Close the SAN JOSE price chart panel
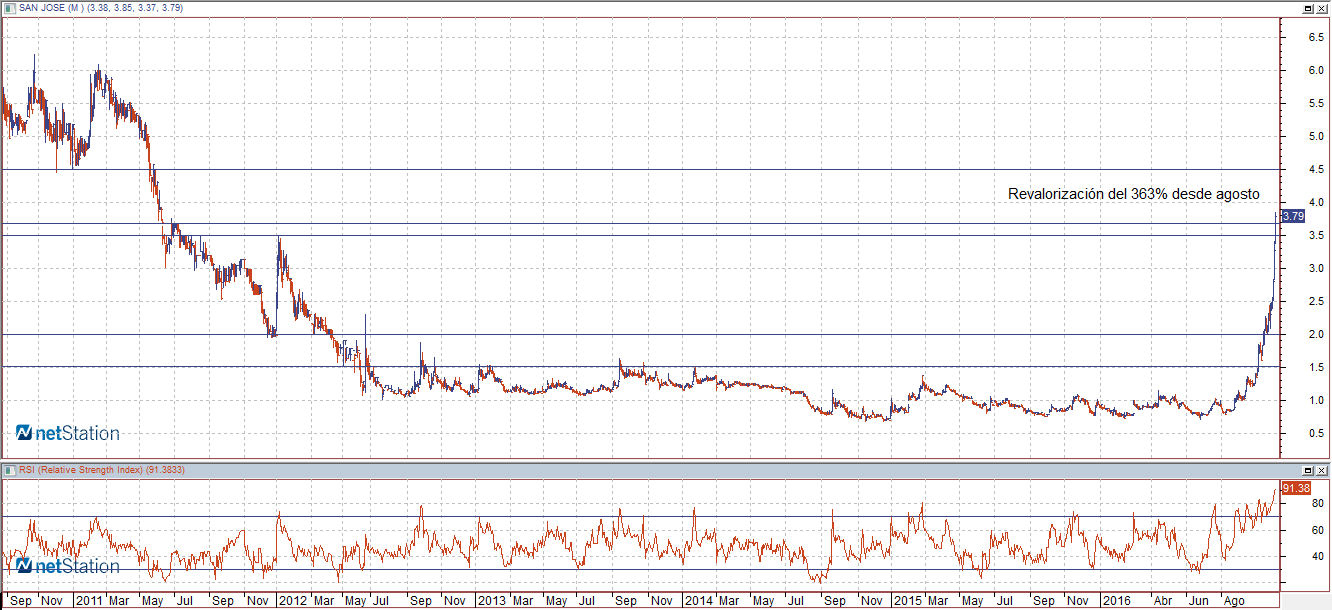This screenshot has height=610, width=1332. tap(1321, 7)
